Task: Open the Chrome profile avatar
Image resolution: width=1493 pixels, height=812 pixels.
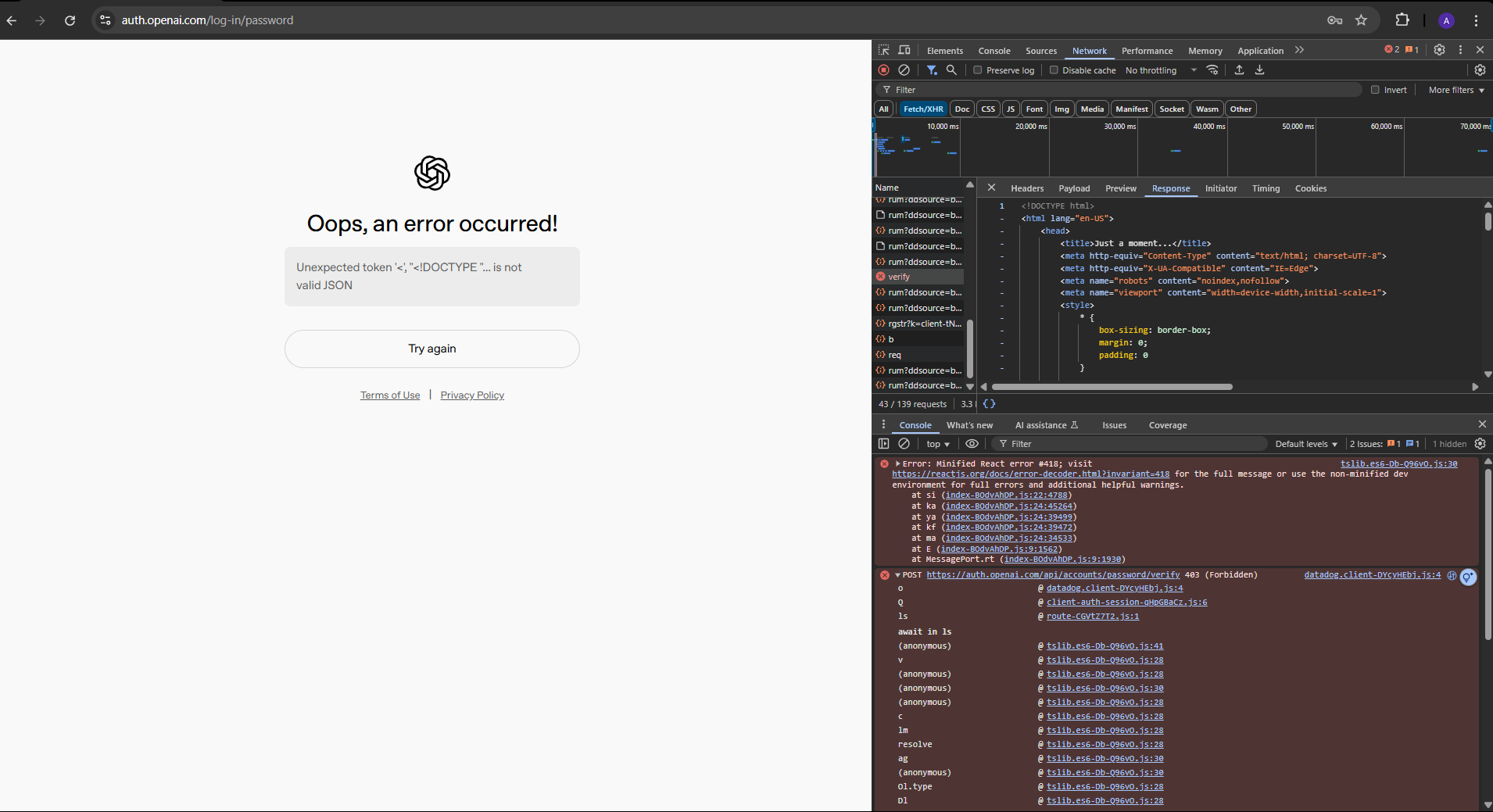Action: click(1447, 20)
